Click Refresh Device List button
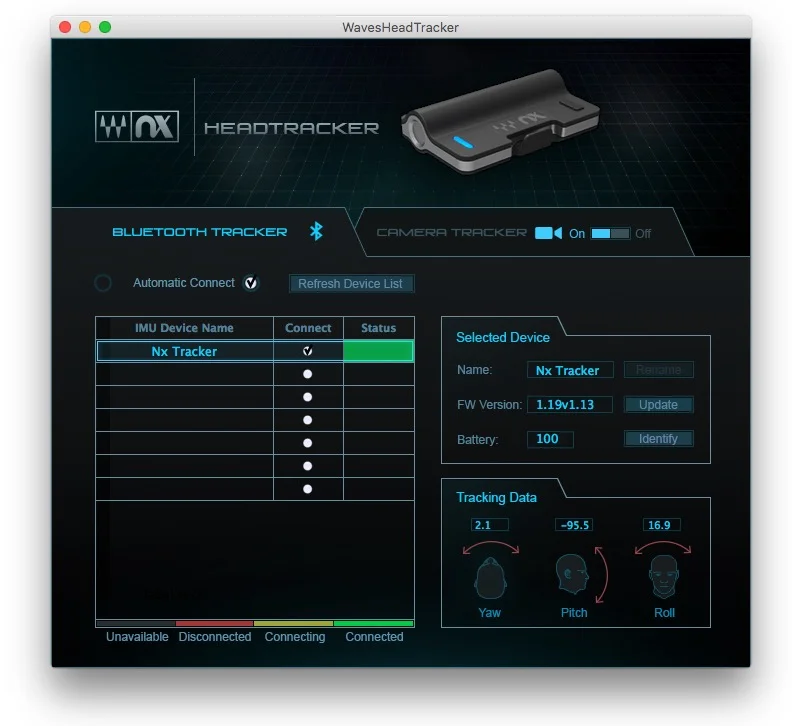The width and height of the screenshot is (792, 726). click(351, 283)
